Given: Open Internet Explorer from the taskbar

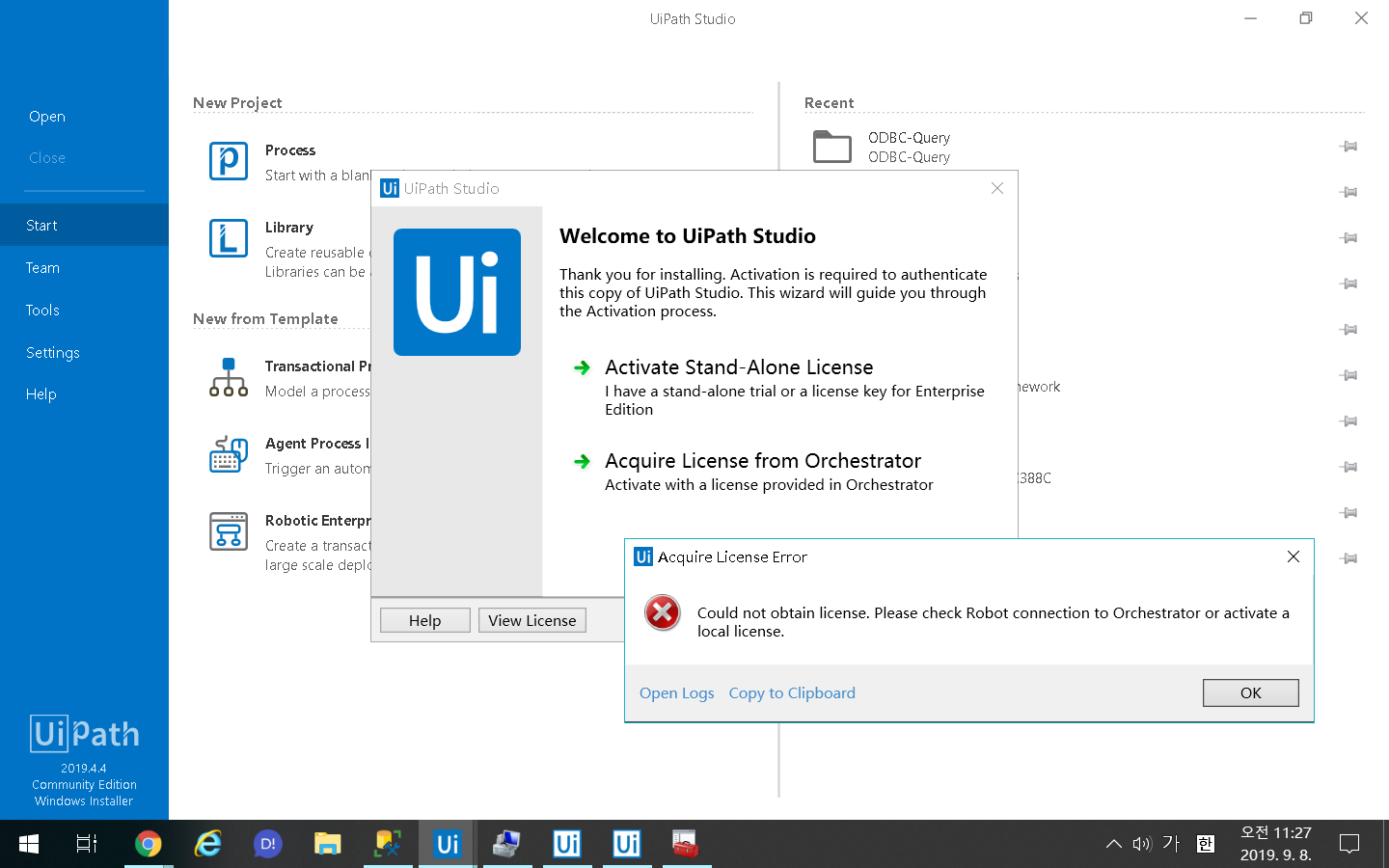Looking at the screenshot, I should pos(207,843).
